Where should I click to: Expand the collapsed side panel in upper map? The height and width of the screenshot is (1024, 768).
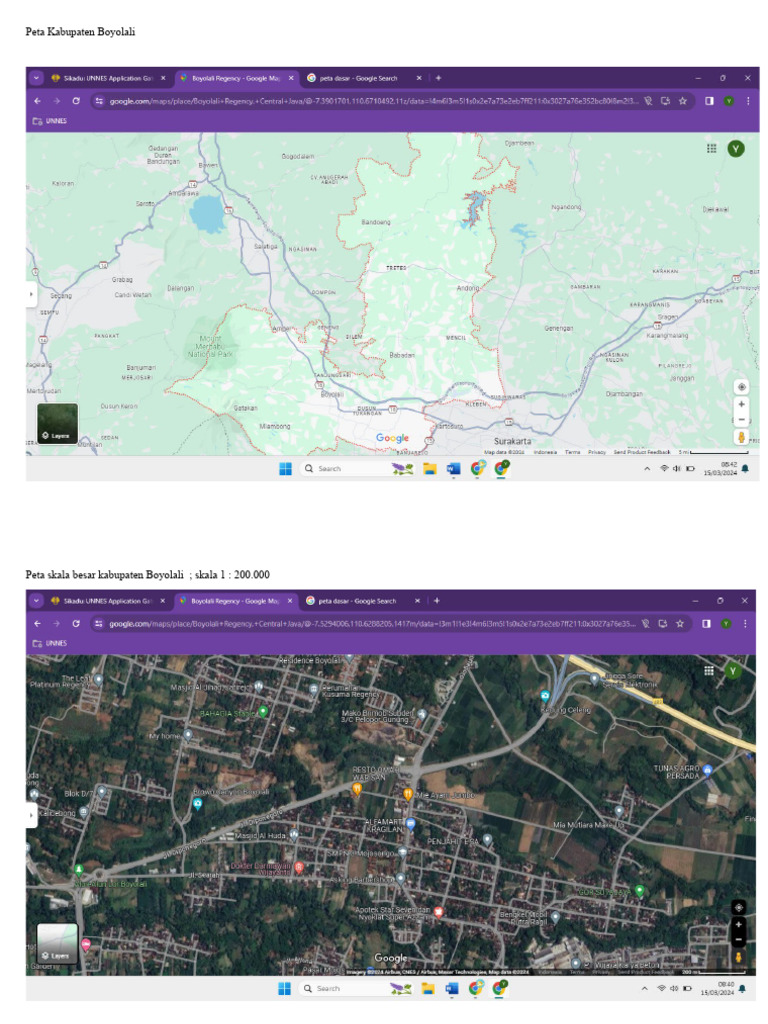click(x=31, y=295)
